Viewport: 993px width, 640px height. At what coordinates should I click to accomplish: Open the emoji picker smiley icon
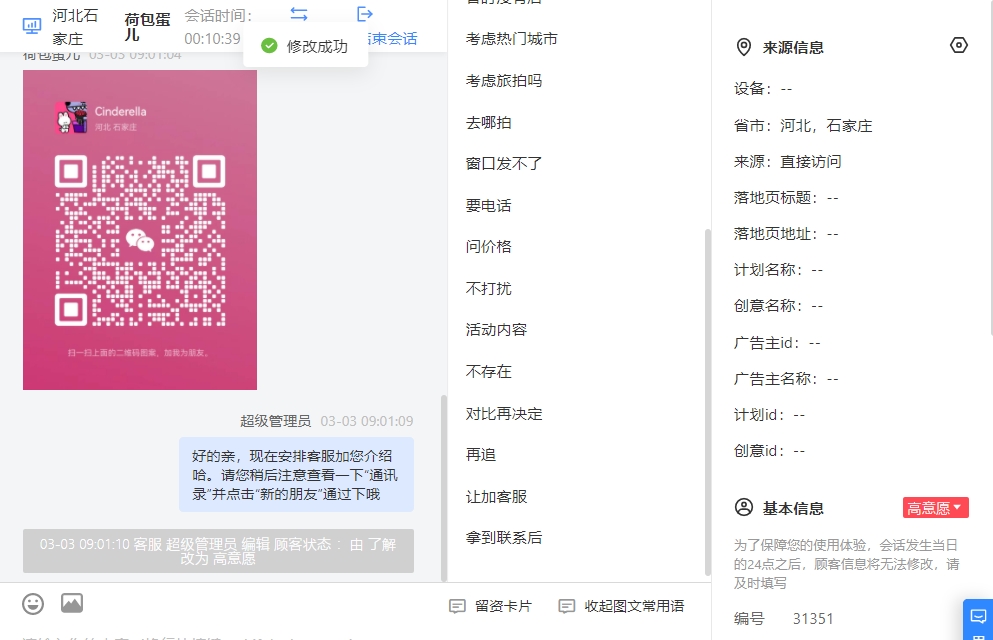33,604
